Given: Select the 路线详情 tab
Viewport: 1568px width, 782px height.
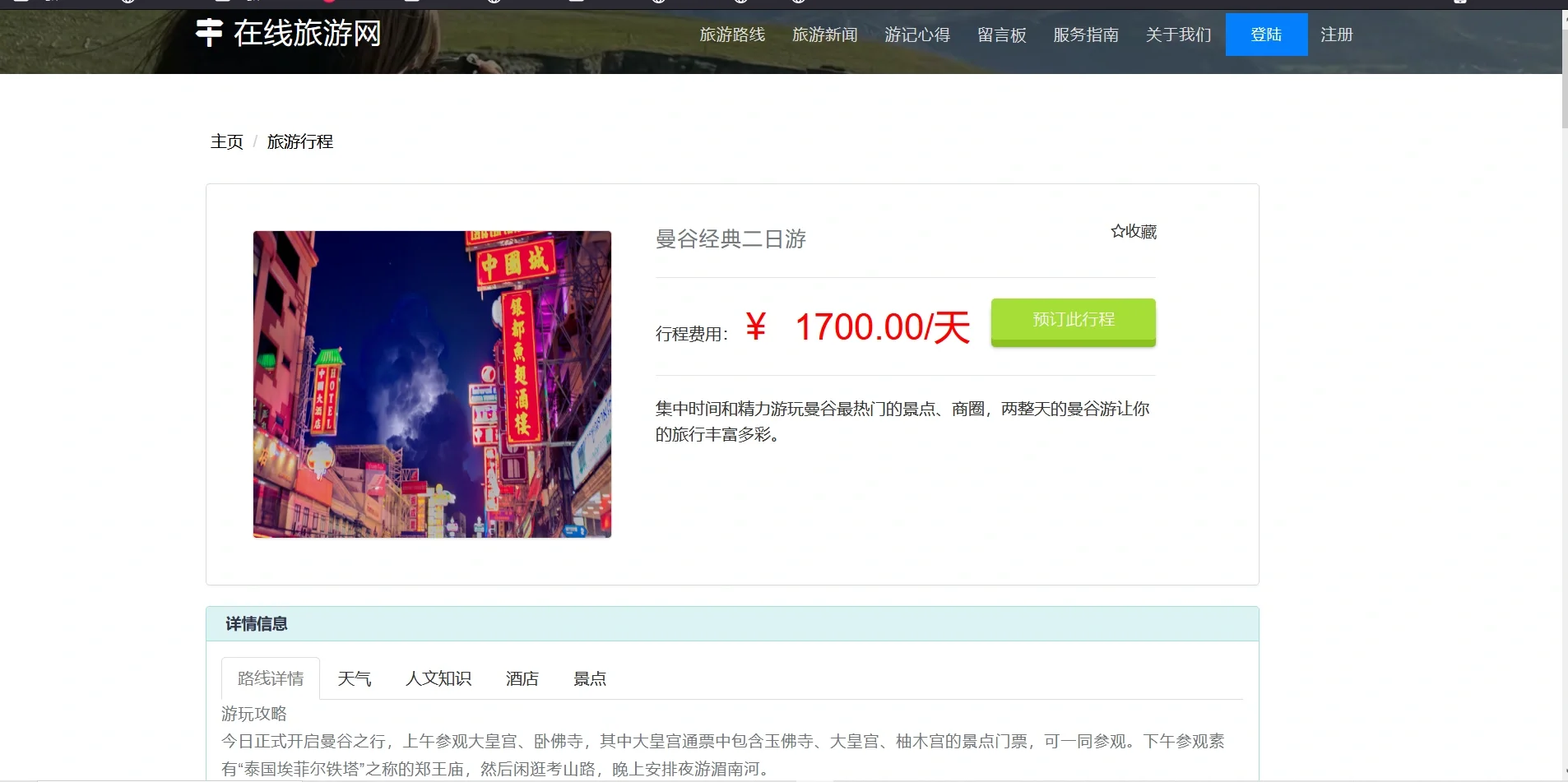Looking at the screenshot, I should point(270,678).
